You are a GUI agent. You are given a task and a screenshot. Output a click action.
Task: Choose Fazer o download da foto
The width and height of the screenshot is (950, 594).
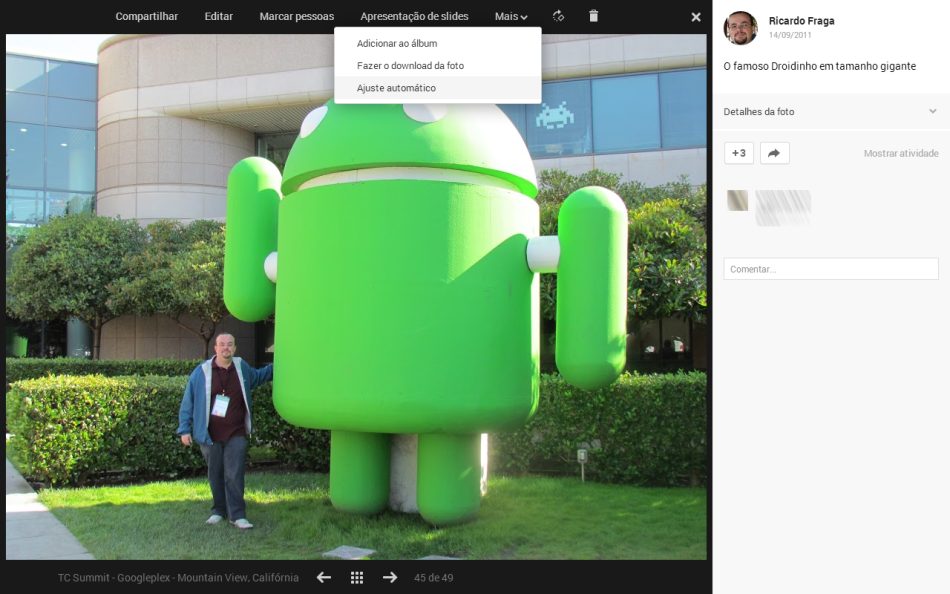click(410, 66)
